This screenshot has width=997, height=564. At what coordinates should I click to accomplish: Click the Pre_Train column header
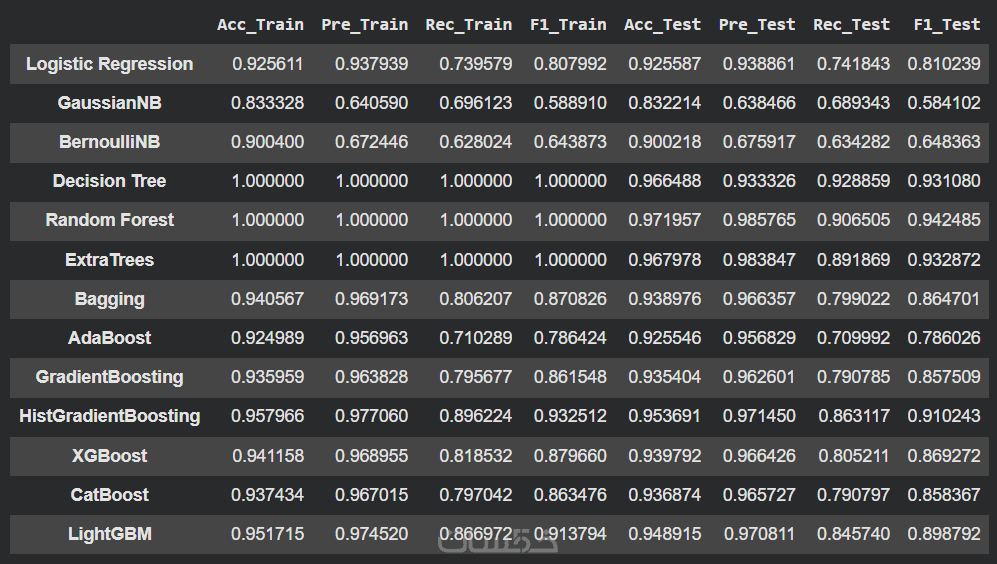(364, 25)
